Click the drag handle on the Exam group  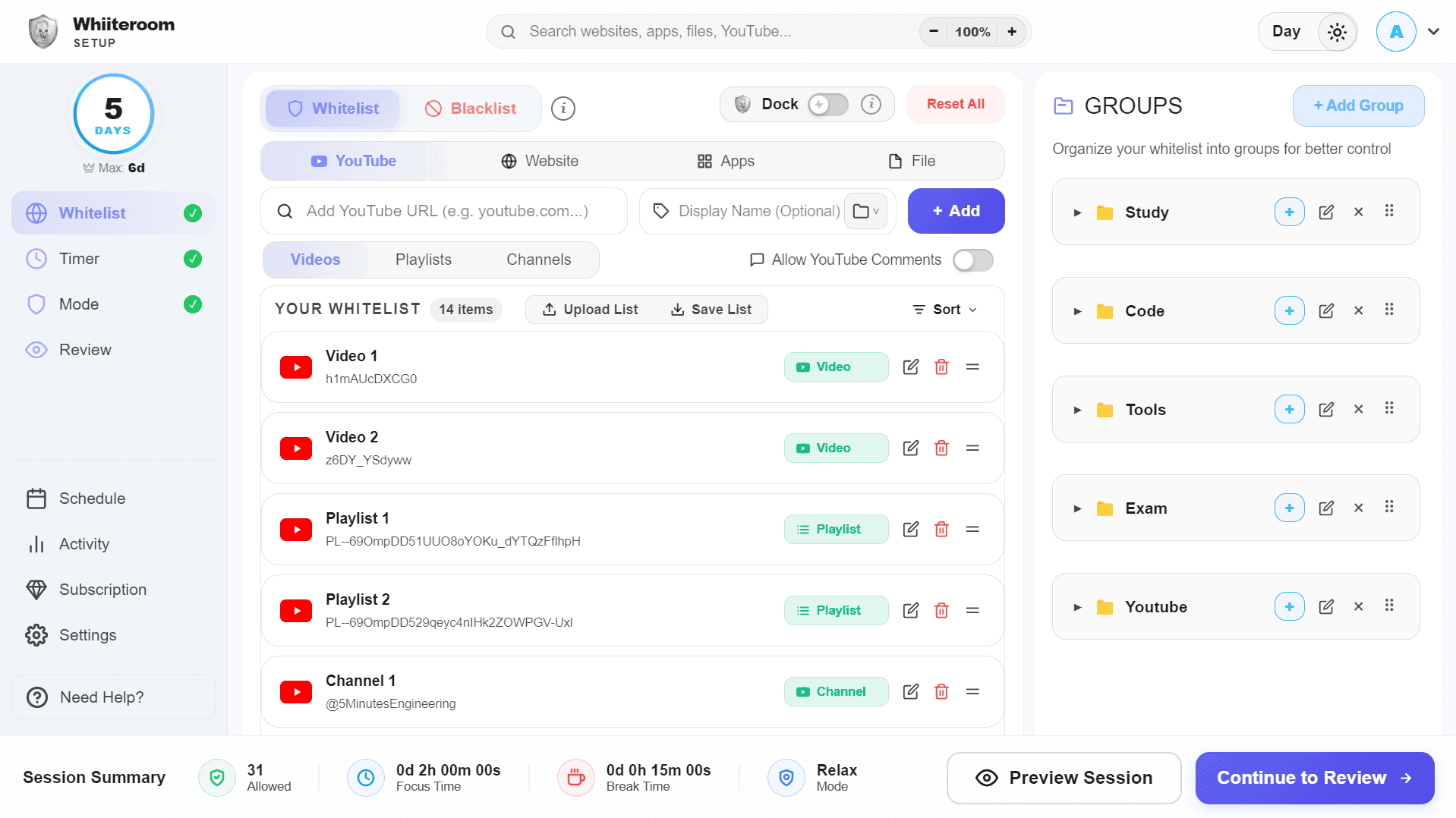pyautogui.click(x=1389, y=507)
